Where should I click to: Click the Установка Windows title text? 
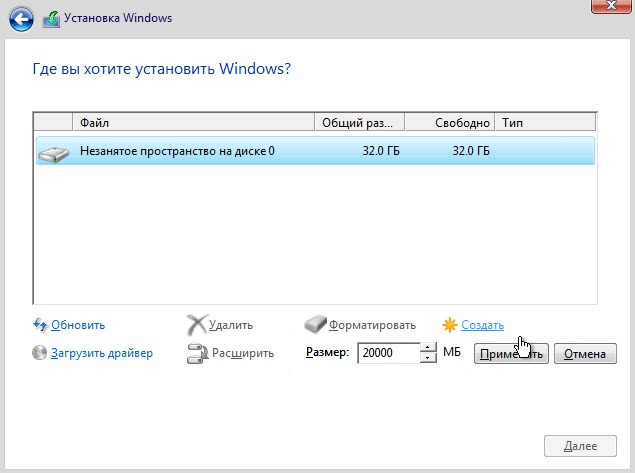tap(118, 18)
